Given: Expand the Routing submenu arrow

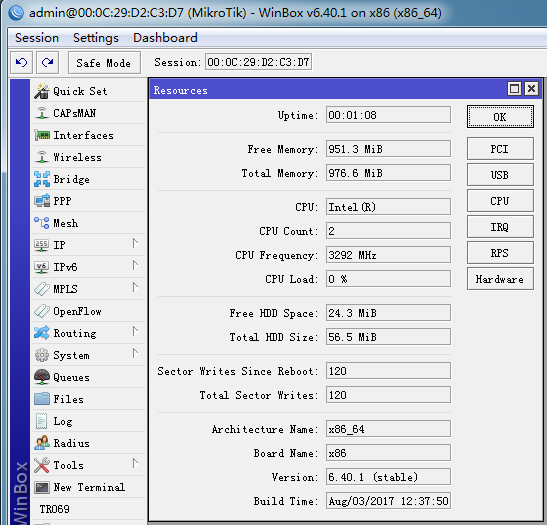Looking at the screenshot, I should point(136,331).
